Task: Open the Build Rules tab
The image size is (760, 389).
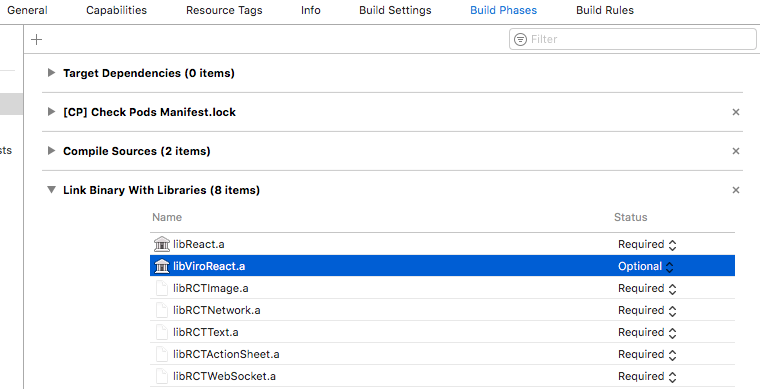Action: pos(605,10)
